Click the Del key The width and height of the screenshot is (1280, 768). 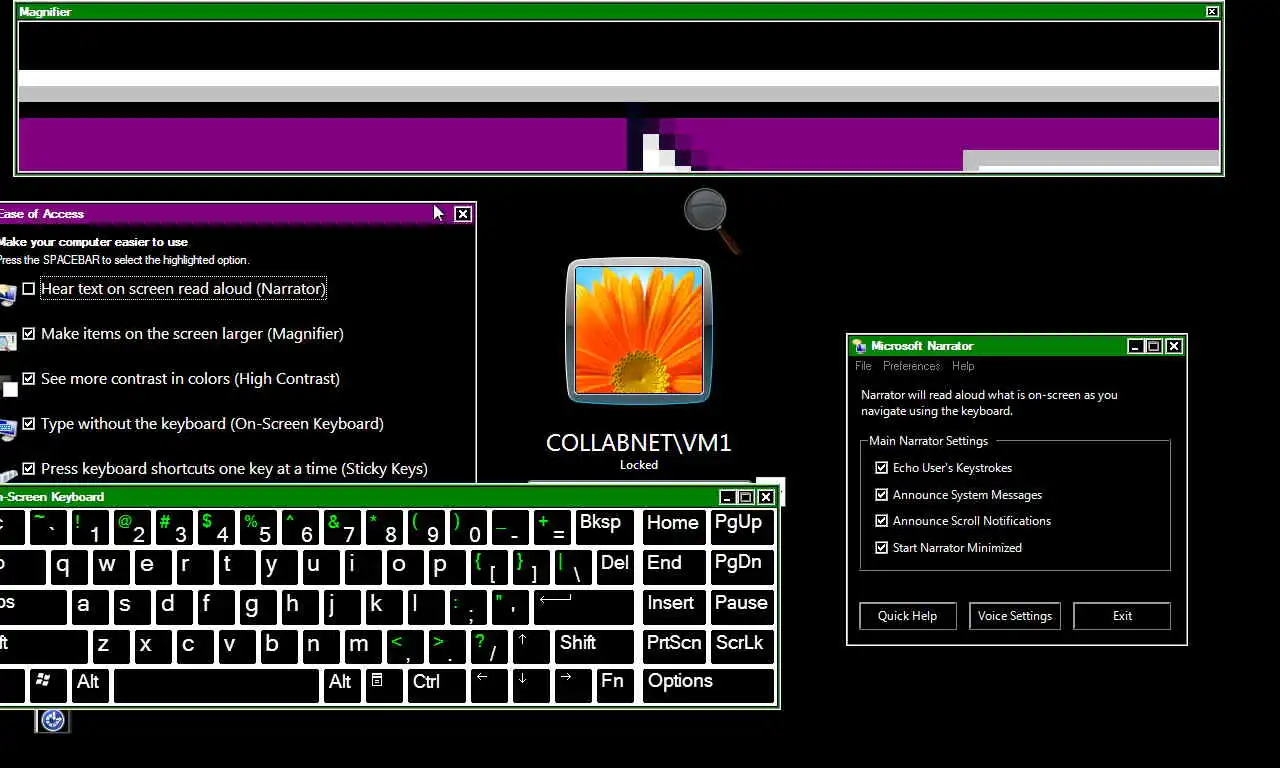(x=615, y=566)
